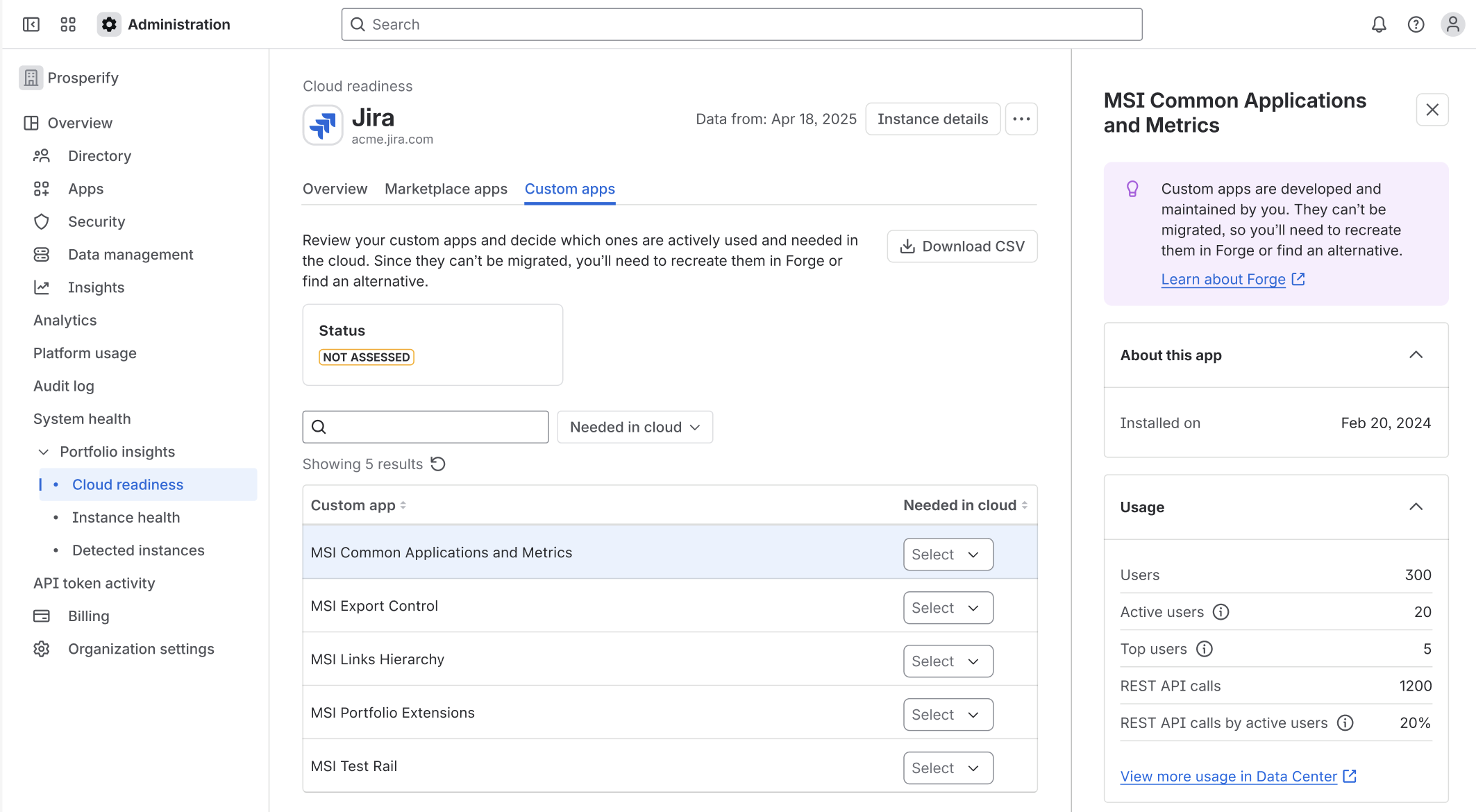Open the Select dropdown for MSI Export Control
Viewport: 1476px width, 812px height.
point(948,607)
